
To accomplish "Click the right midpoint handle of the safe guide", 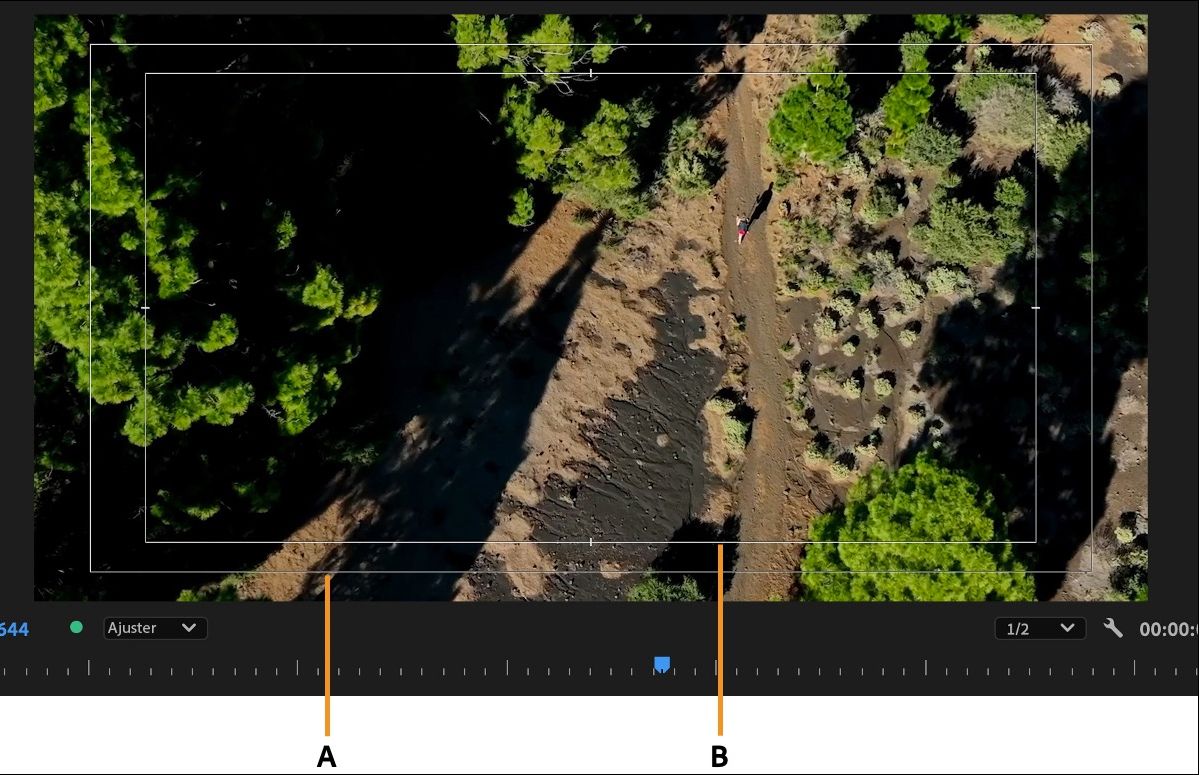I will [x=1037, y=308].
